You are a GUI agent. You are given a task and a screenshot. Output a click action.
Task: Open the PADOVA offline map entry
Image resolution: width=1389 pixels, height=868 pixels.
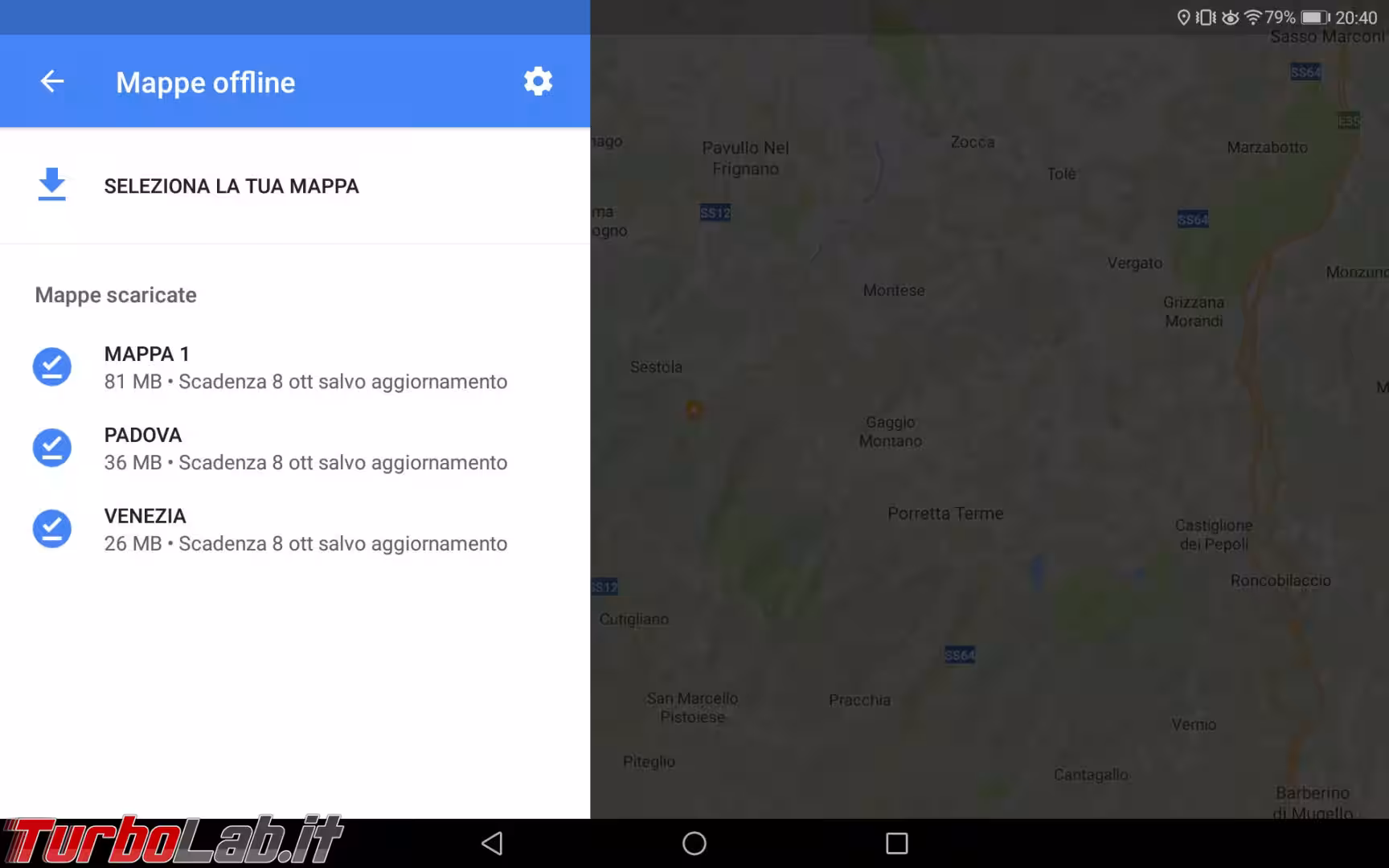295,448
